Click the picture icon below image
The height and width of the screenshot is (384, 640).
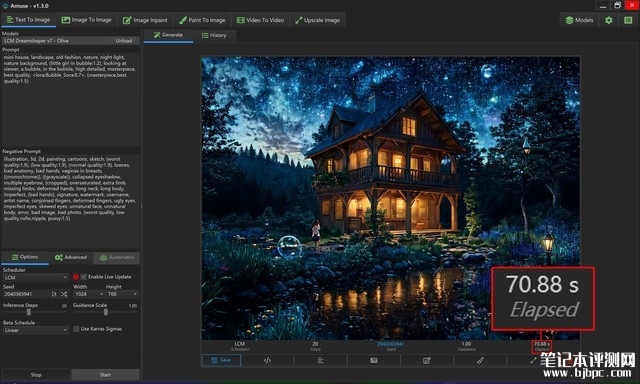click(373, 360)
